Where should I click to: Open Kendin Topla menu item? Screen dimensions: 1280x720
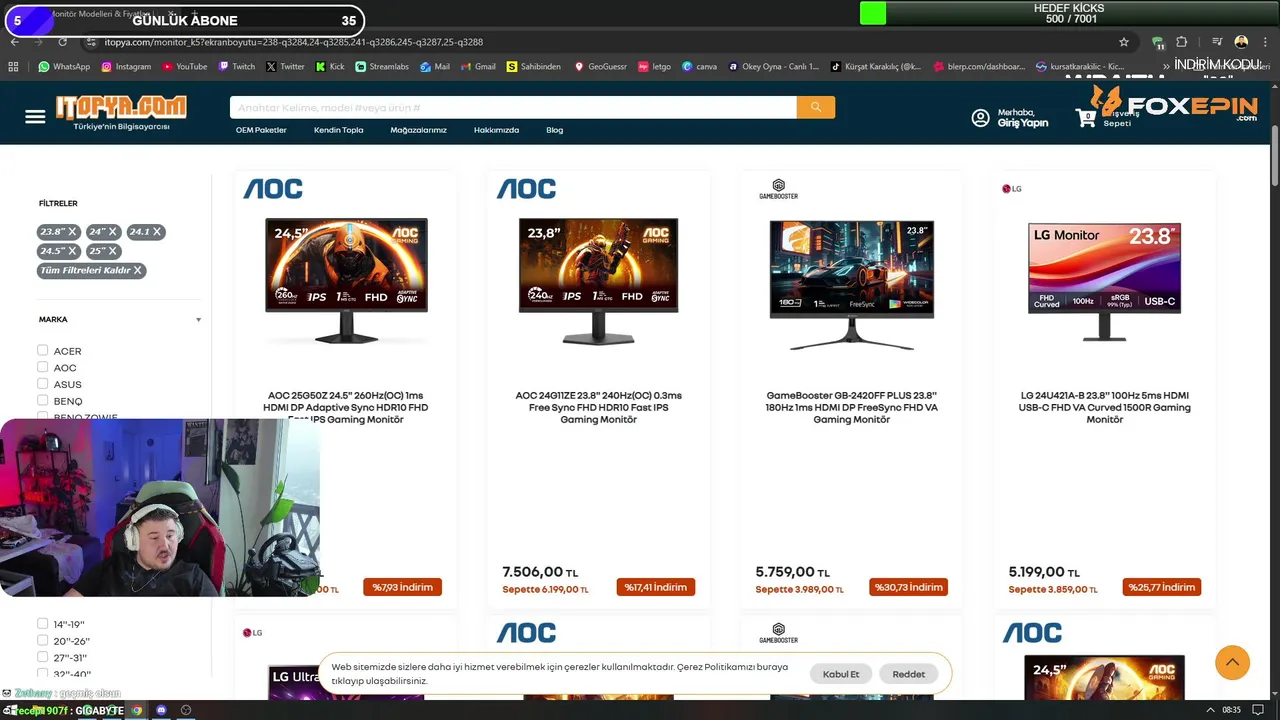[339, 130]
